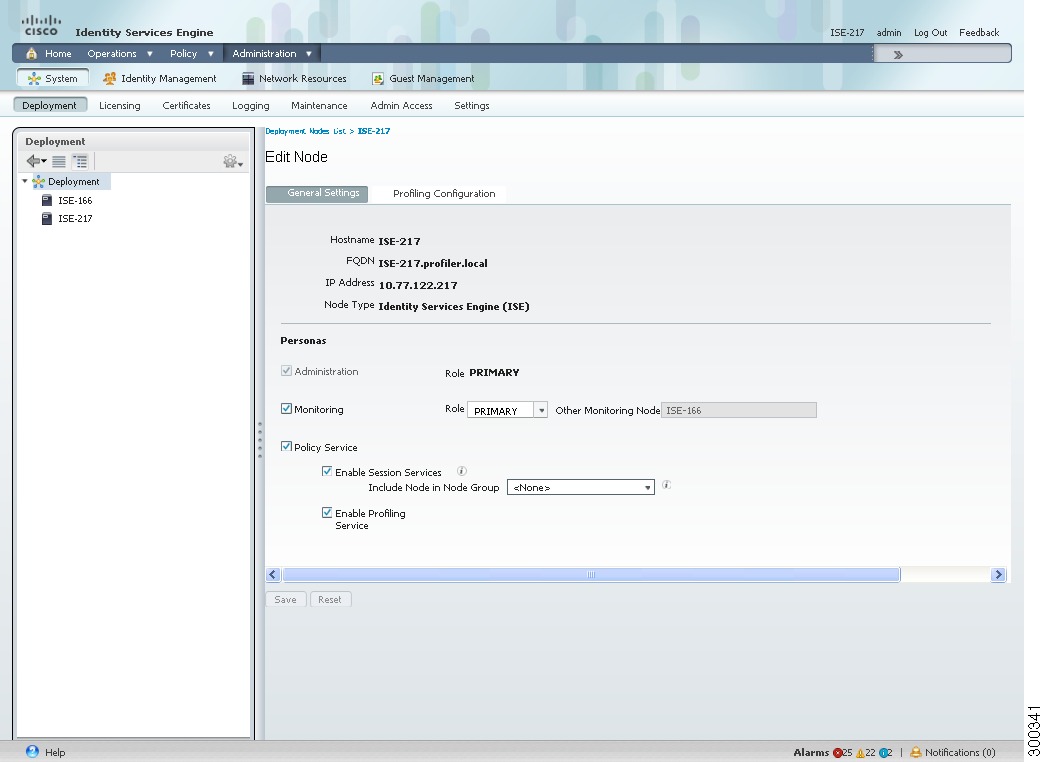Open the dropdown arrow beside back icon

tap(44, 161)
